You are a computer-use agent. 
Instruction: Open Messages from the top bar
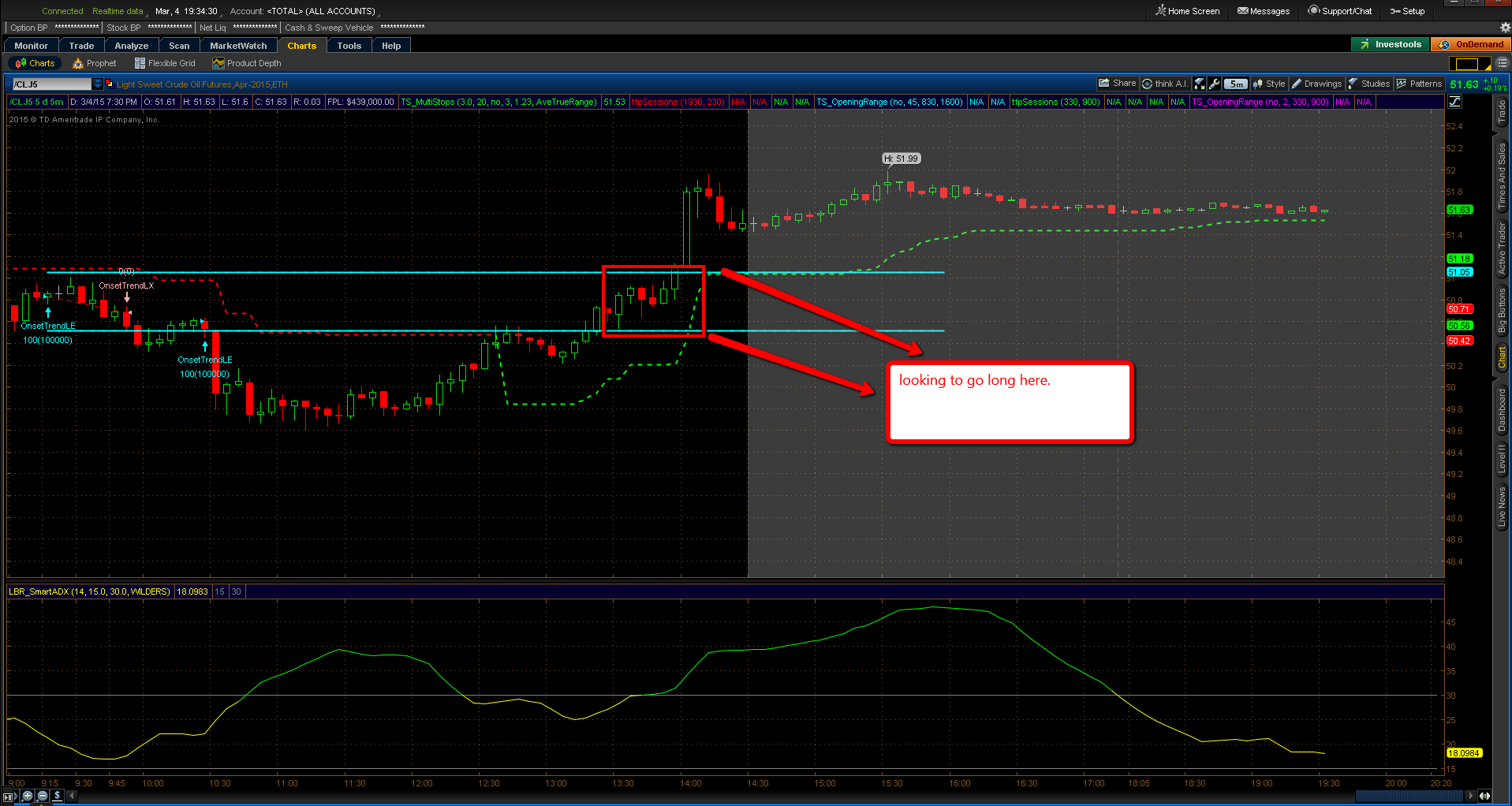click(x=1264, y=11)
